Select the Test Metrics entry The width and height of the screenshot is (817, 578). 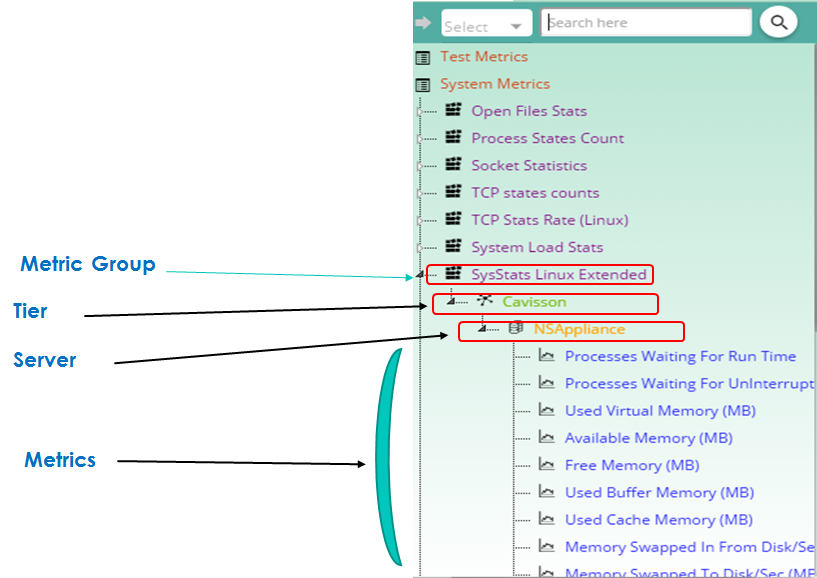(x=484, y=57)
